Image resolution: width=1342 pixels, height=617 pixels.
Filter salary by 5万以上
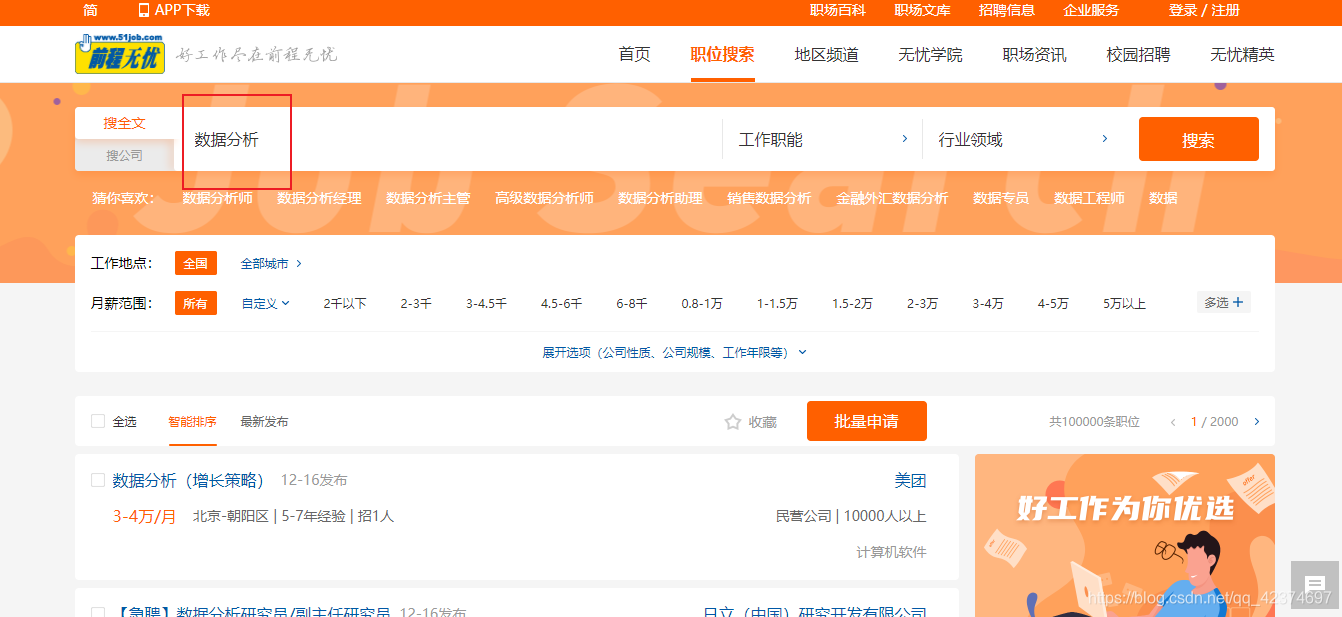tap(1124, 303)
